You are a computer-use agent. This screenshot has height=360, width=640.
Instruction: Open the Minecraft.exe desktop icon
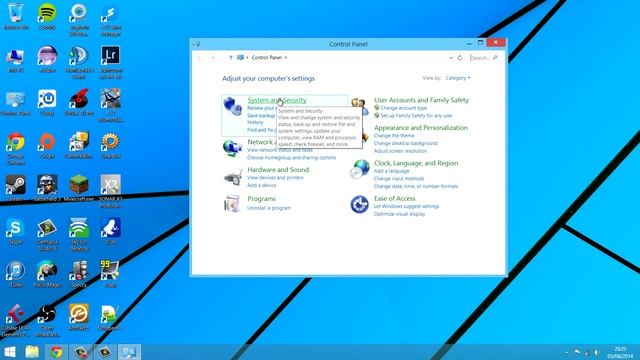point(79,188)
